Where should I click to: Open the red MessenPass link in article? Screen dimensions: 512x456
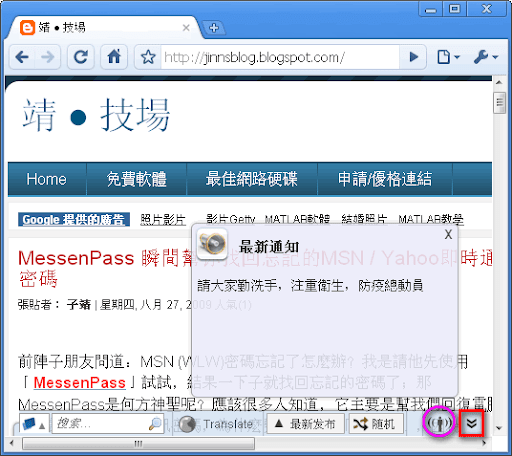tap(80, 382)
